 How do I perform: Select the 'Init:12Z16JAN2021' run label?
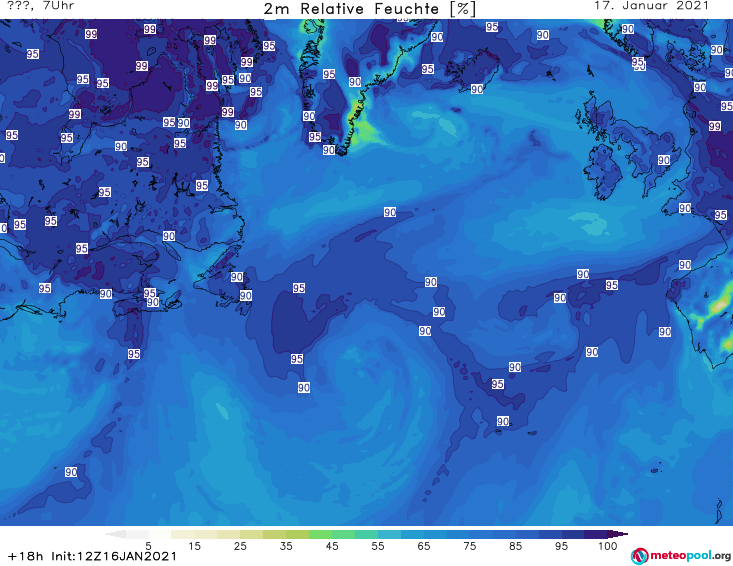click(114, 556)
